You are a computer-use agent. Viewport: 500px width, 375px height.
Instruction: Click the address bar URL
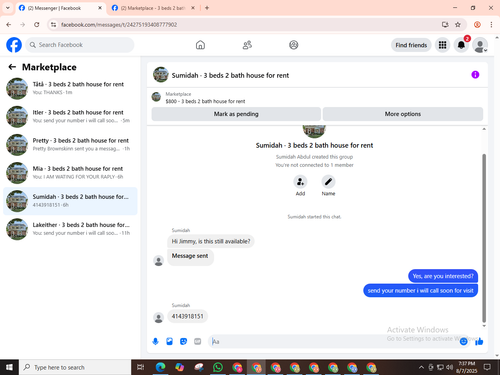click(119, 25)
